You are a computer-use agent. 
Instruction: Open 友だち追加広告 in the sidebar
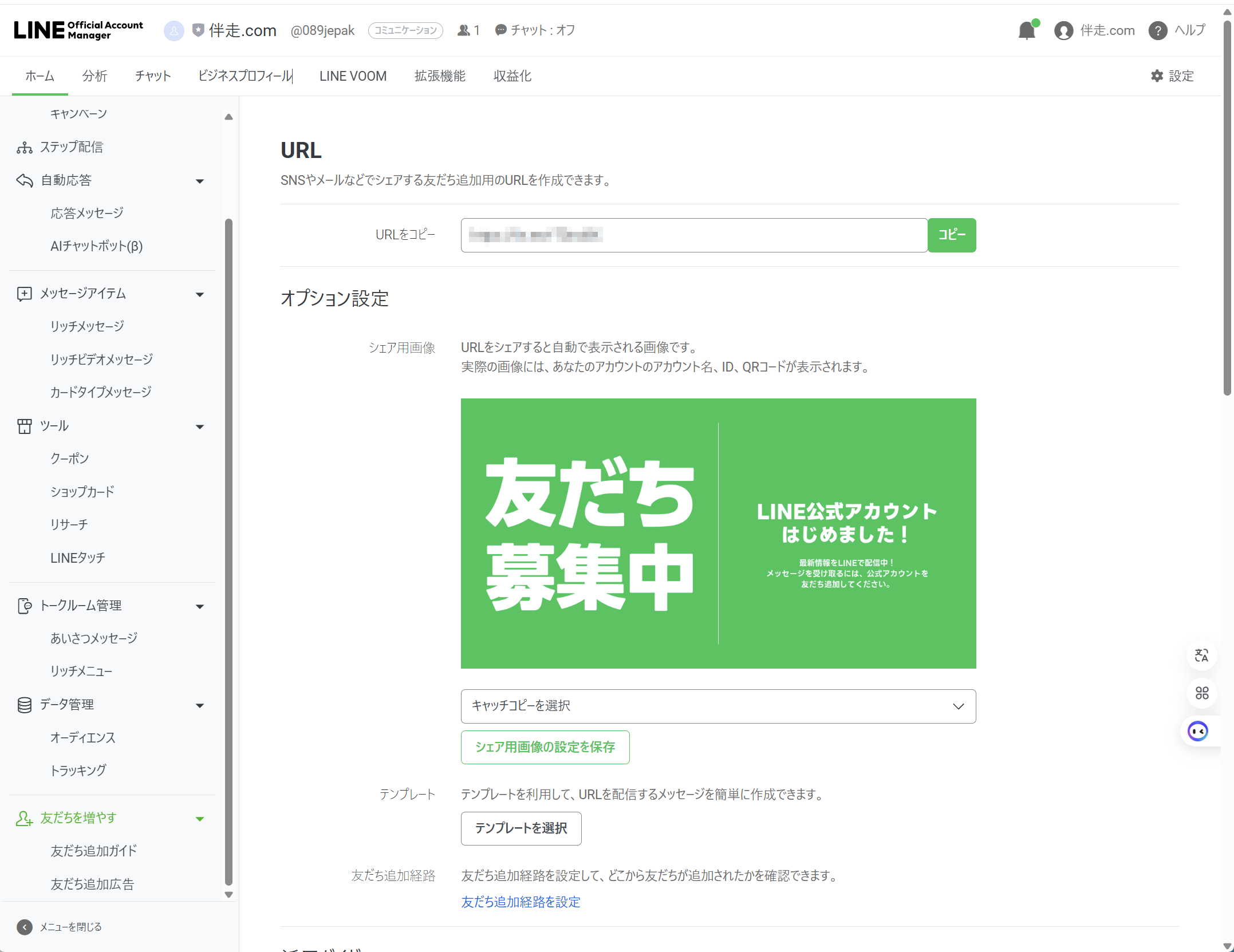[92, 884]
